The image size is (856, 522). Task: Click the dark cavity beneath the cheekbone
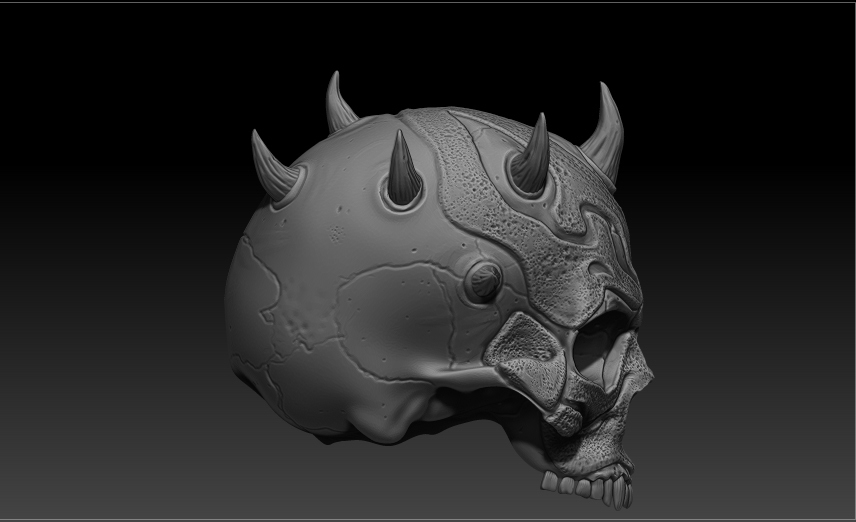point(480,407)
